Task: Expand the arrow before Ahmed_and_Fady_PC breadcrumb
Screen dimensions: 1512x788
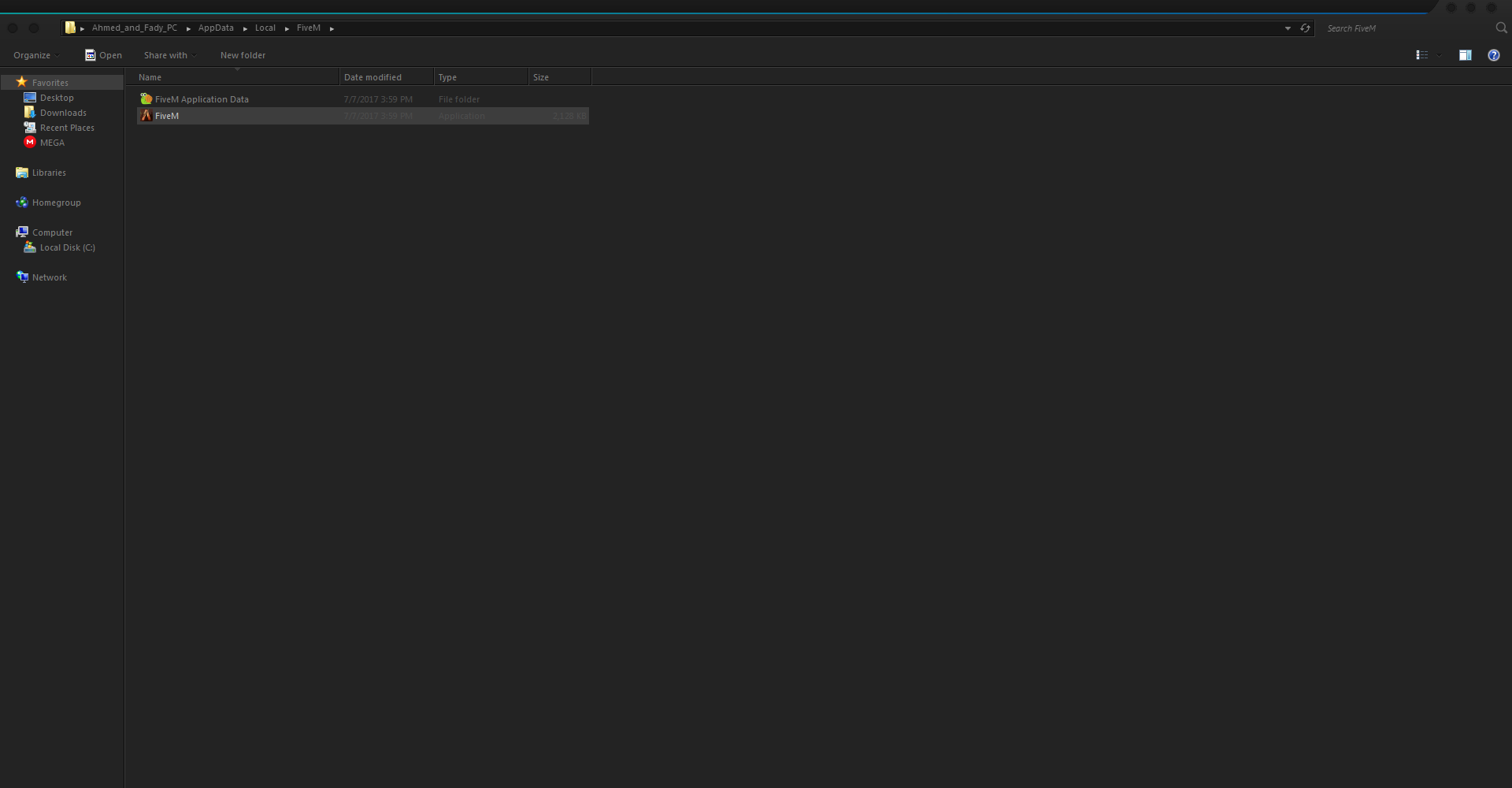Action: click(x=82, y=28)
